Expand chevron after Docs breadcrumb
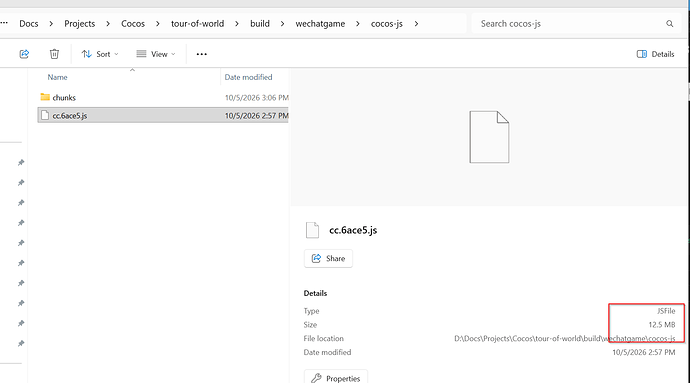Viewport: 690px width, 383px height. pyautogui.click(x=51, y=24)
